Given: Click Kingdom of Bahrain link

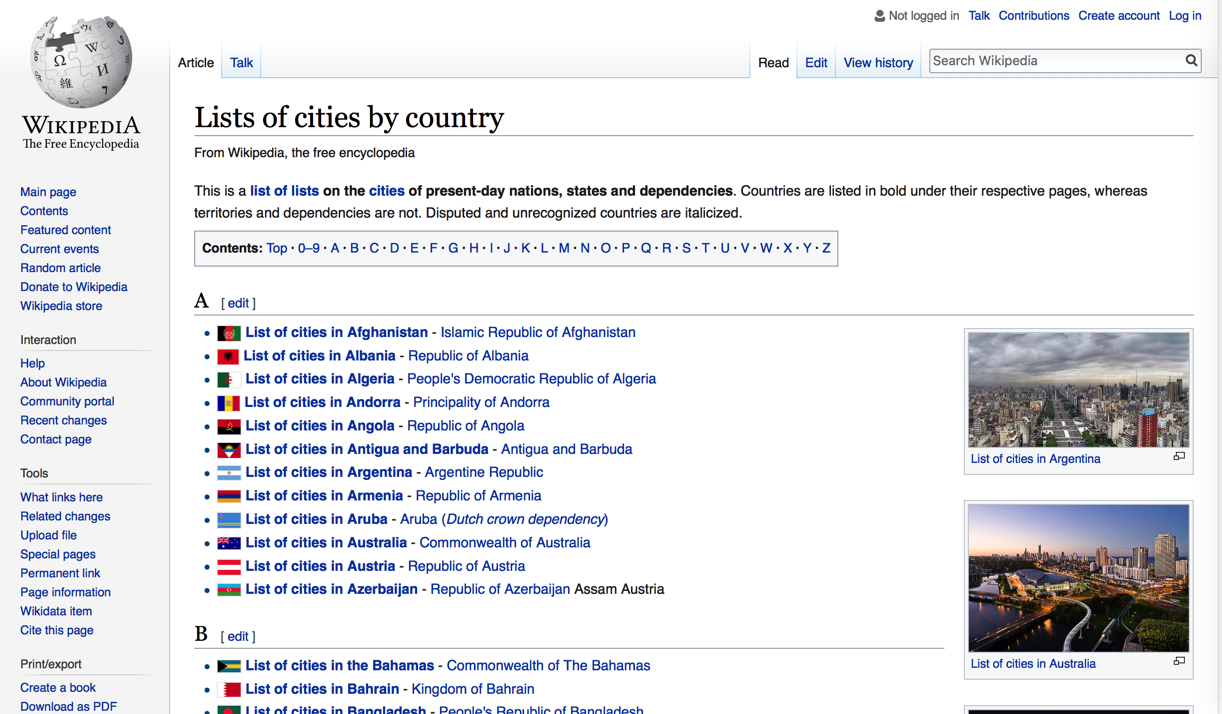Looking at the screenshot, I should (473, 689).
